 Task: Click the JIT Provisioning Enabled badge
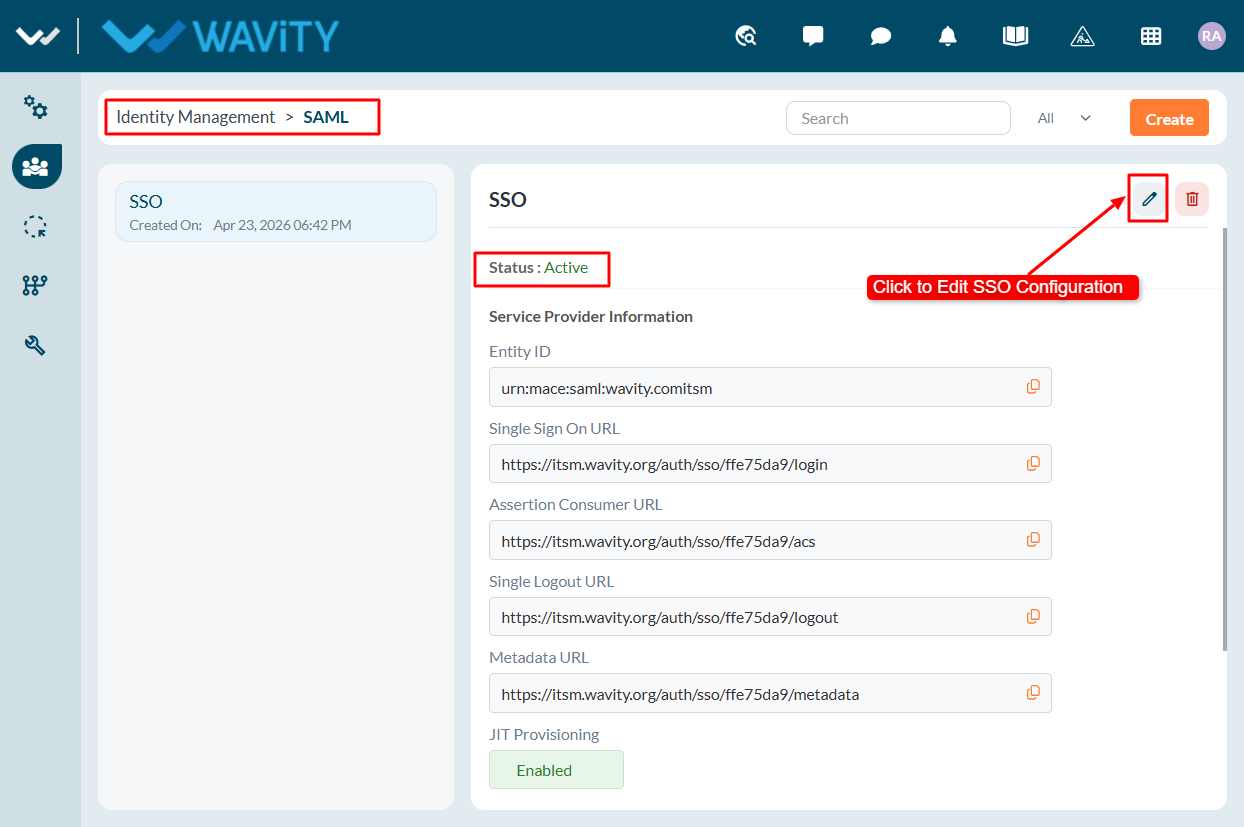(x=556, y=770)
